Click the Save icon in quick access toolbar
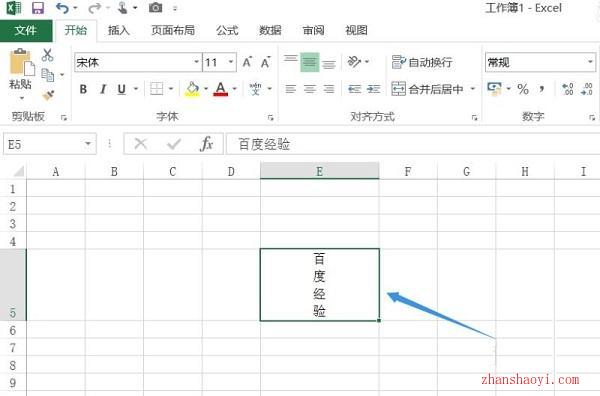 (38, 8)
